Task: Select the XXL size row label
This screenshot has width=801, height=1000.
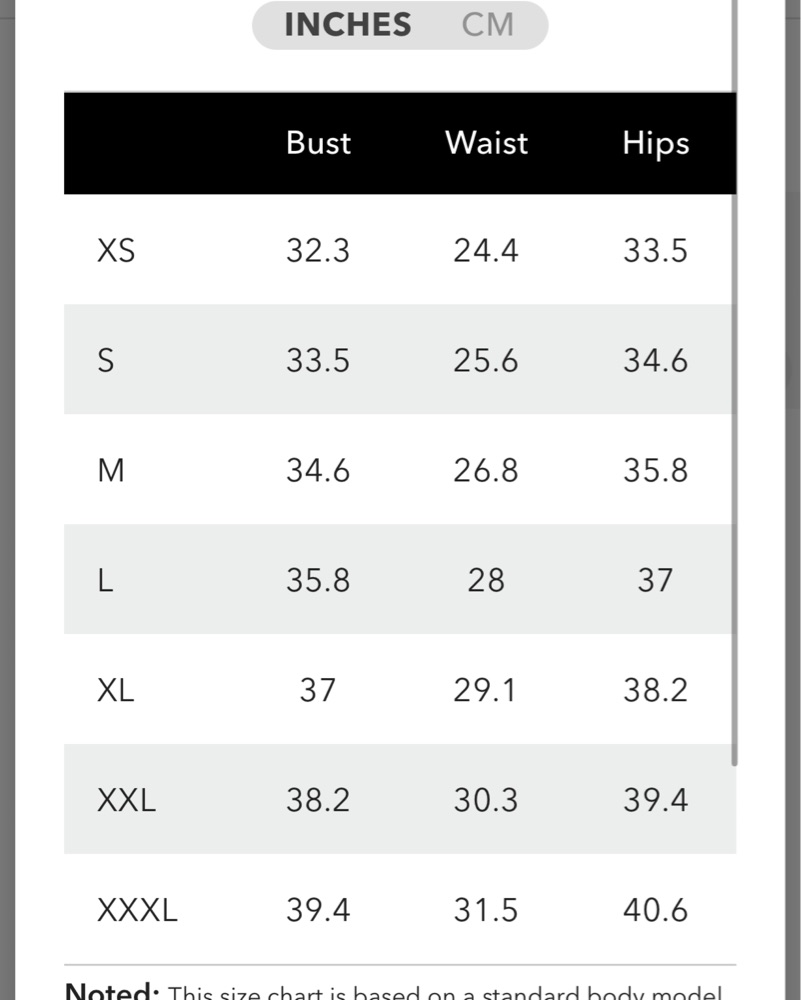Action: 127,800
